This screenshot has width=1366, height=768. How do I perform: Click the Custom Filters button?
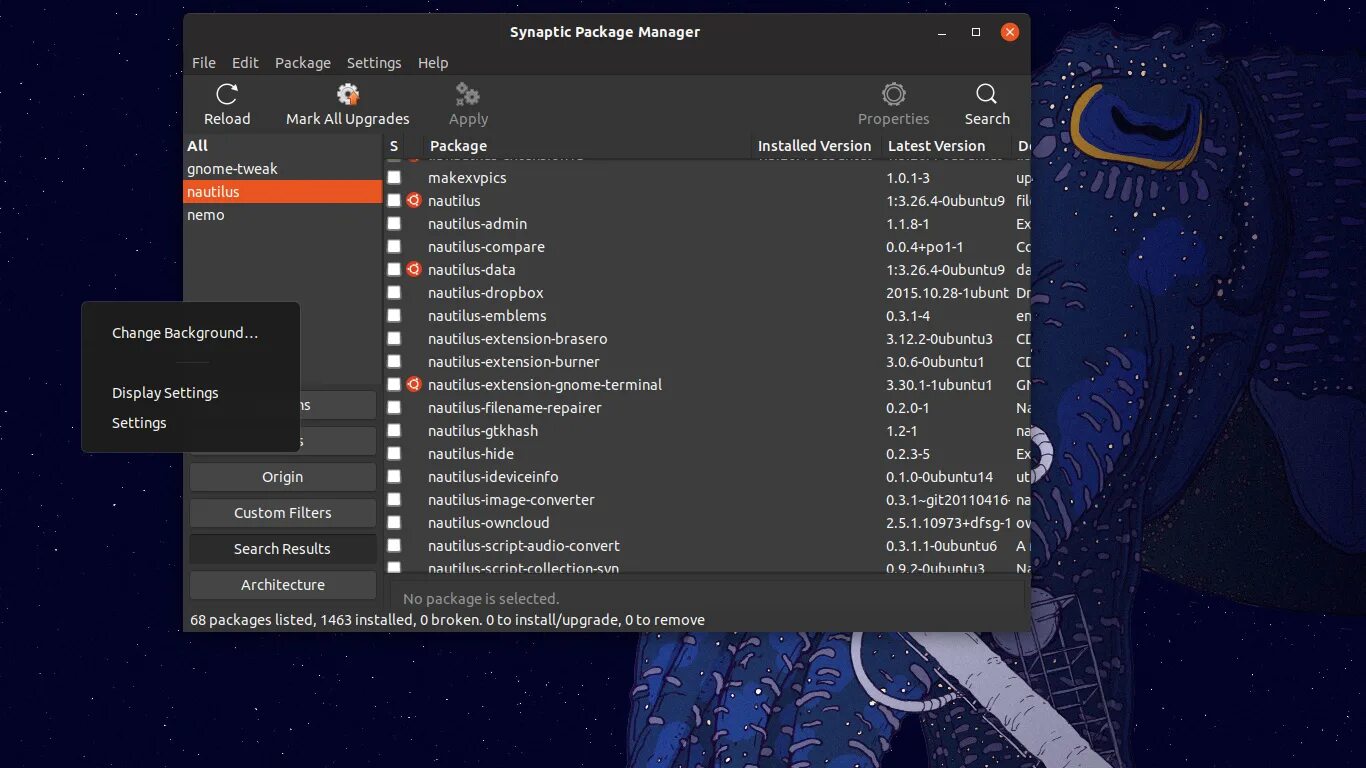pyautogui.click(x=283, y=513)
